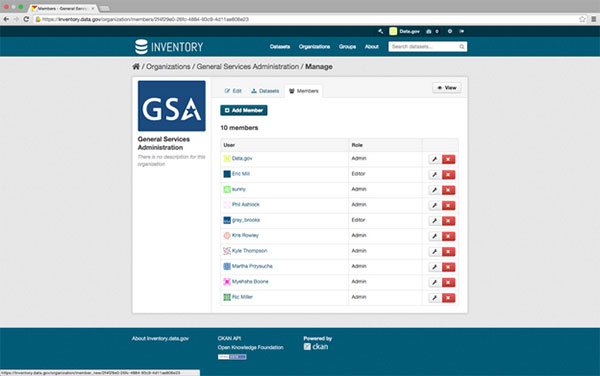
Task: Click browser reload button
Action: 26,19
